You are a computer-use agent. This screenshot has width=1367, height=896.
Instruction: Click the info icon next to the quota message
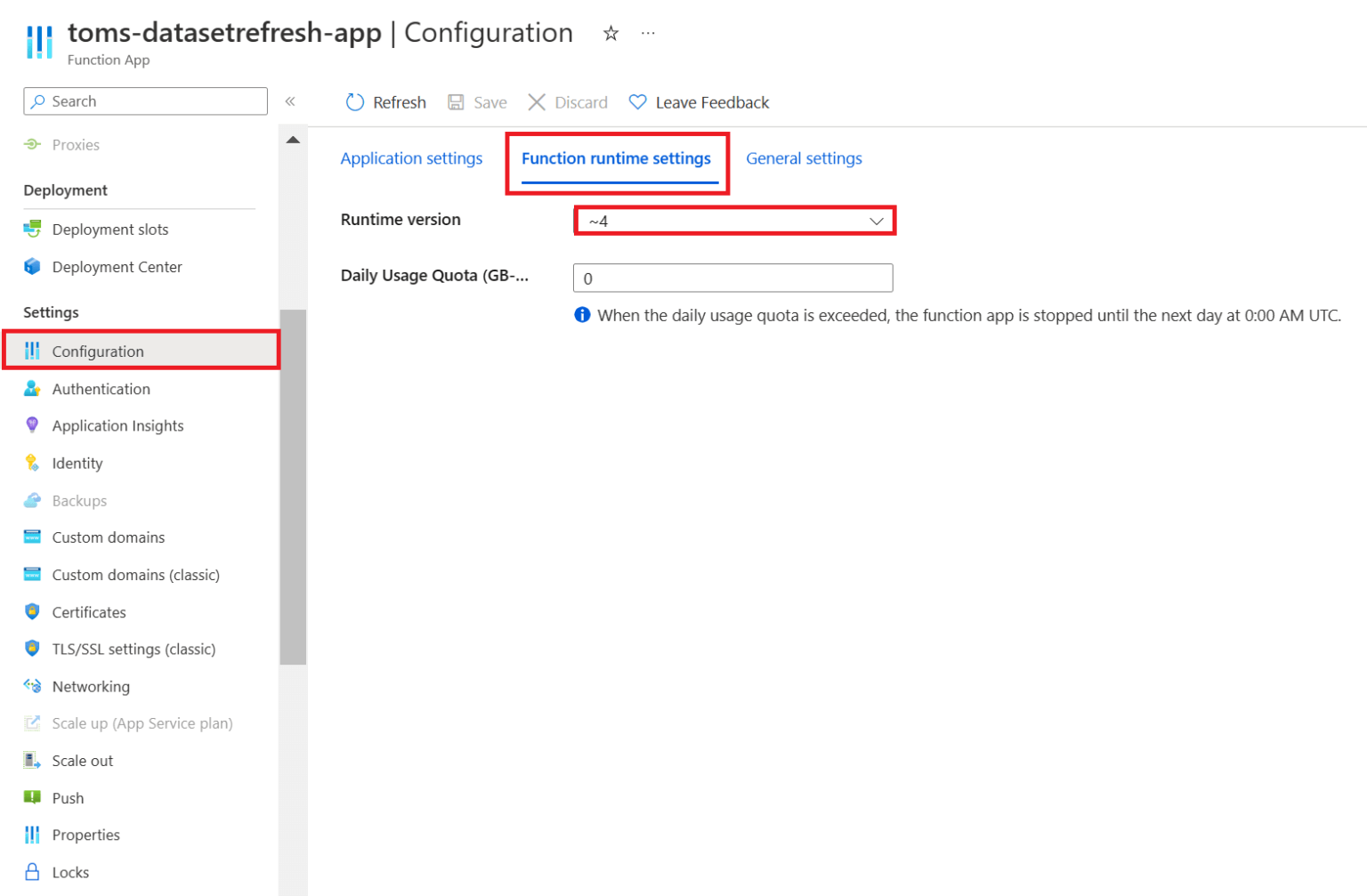point(581,314)
